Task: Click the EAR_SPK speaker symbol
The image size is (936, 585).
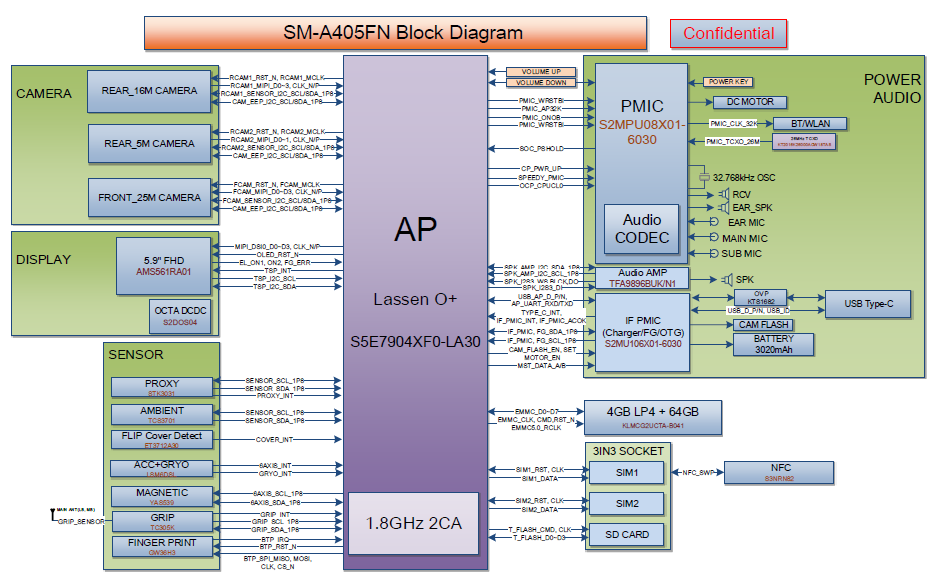Action: [x=723, y=207]
